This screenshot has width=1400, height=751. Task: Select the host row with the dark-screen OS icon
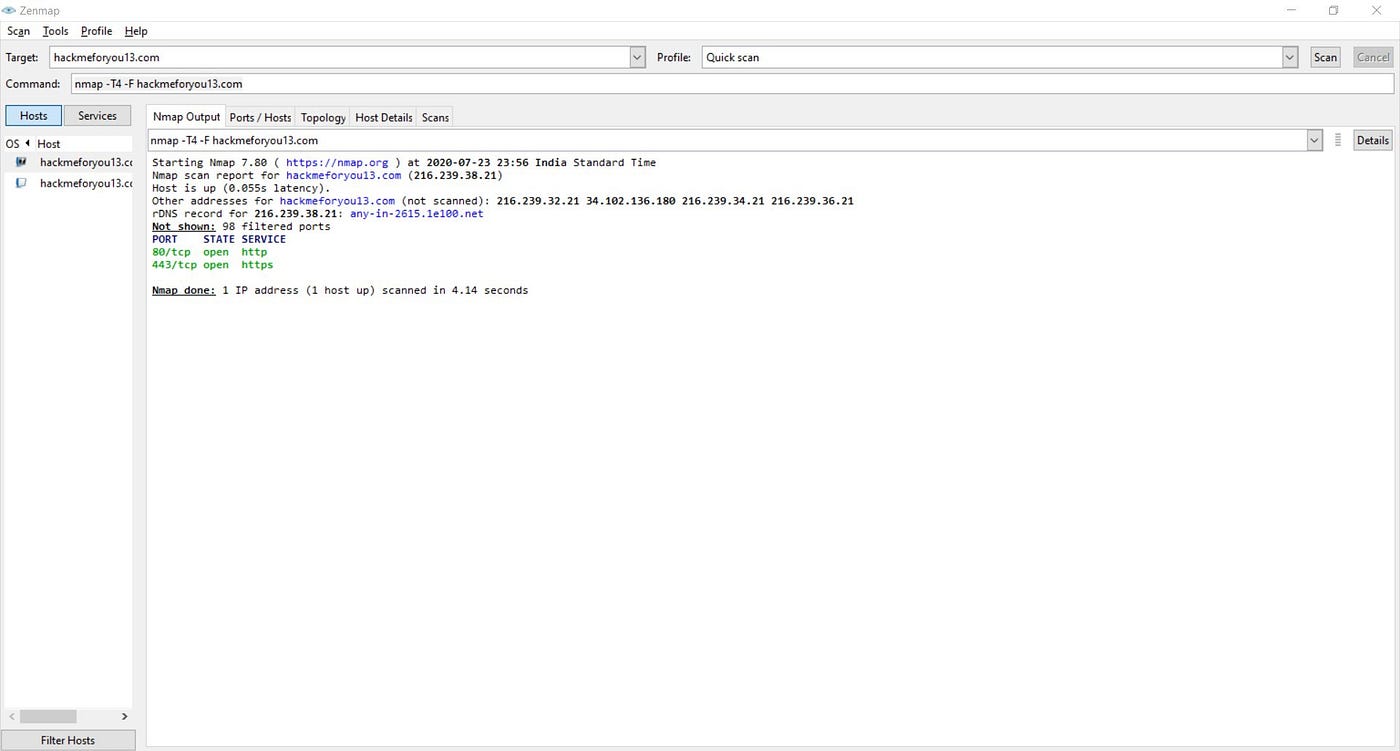click(68, 162)
